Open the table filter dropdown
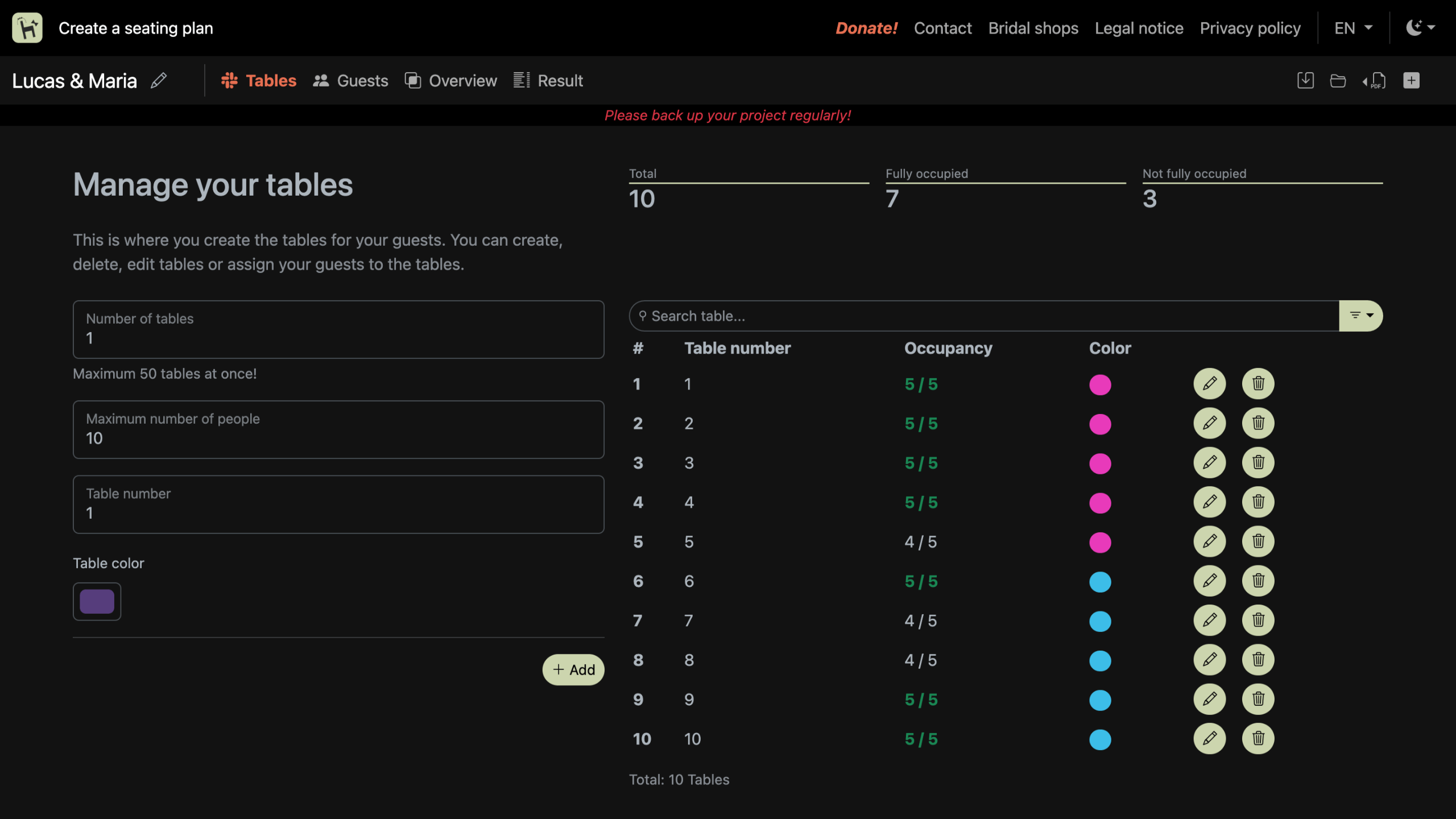Viewport: 1456px width, 819px height. click(1361, 316)
